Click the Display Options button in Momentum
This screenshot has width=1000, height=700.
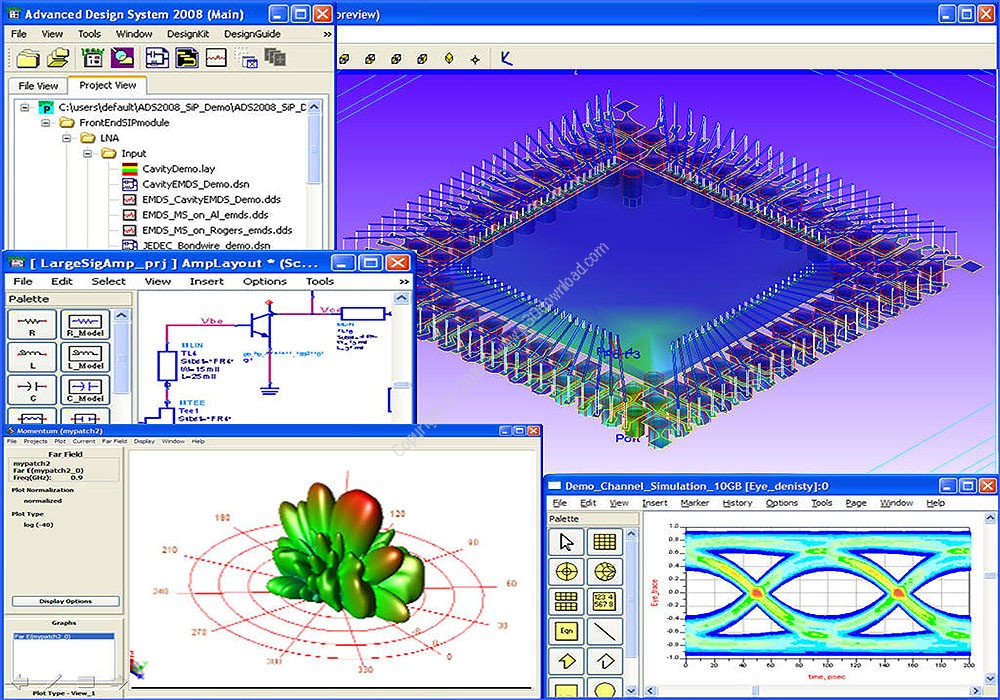point(65,601)
